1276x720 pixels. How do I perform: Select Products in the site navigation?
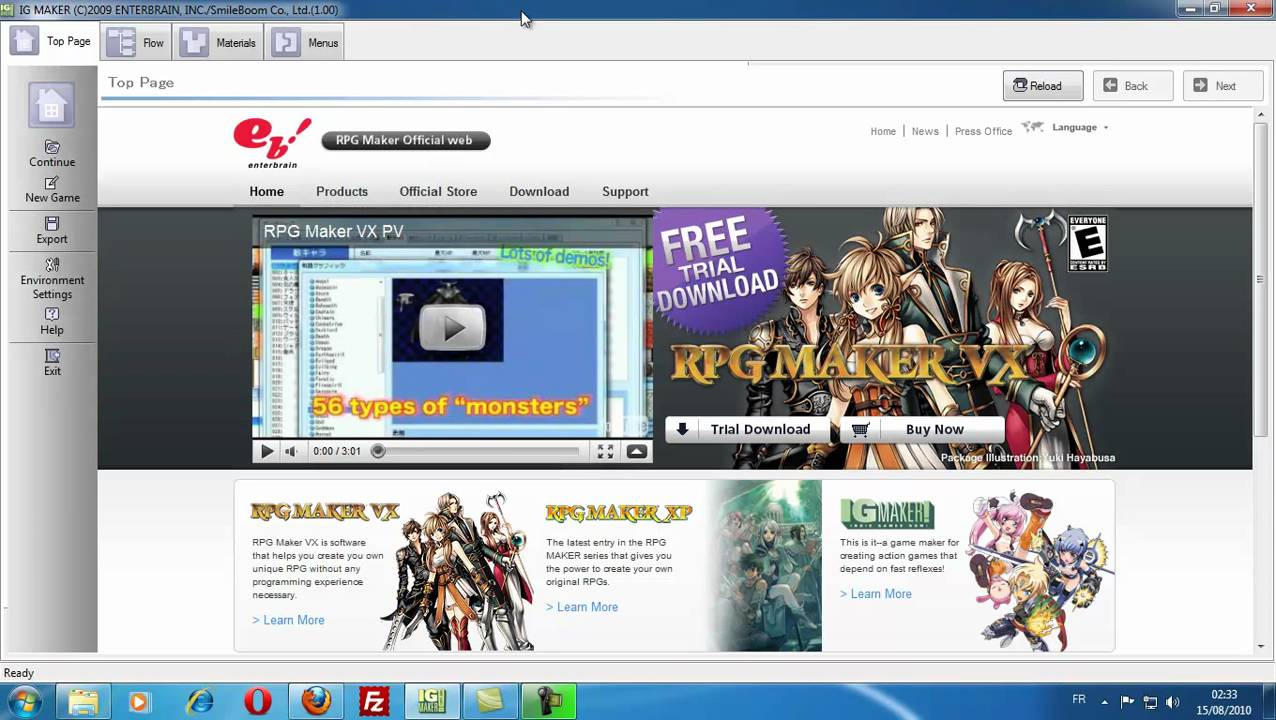342,191
